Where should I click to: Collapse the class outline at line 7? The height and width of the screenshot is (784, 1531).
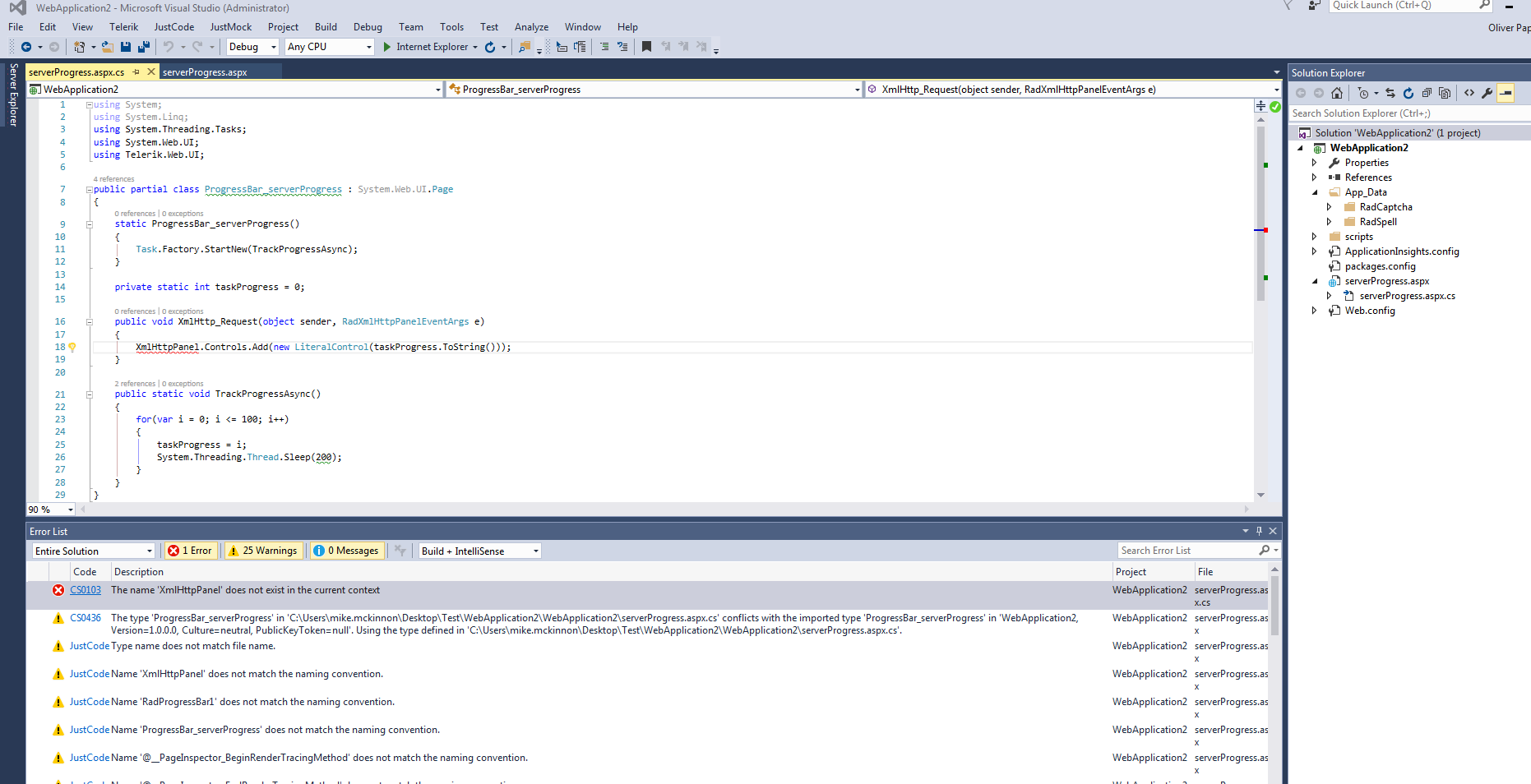[90, 190]
